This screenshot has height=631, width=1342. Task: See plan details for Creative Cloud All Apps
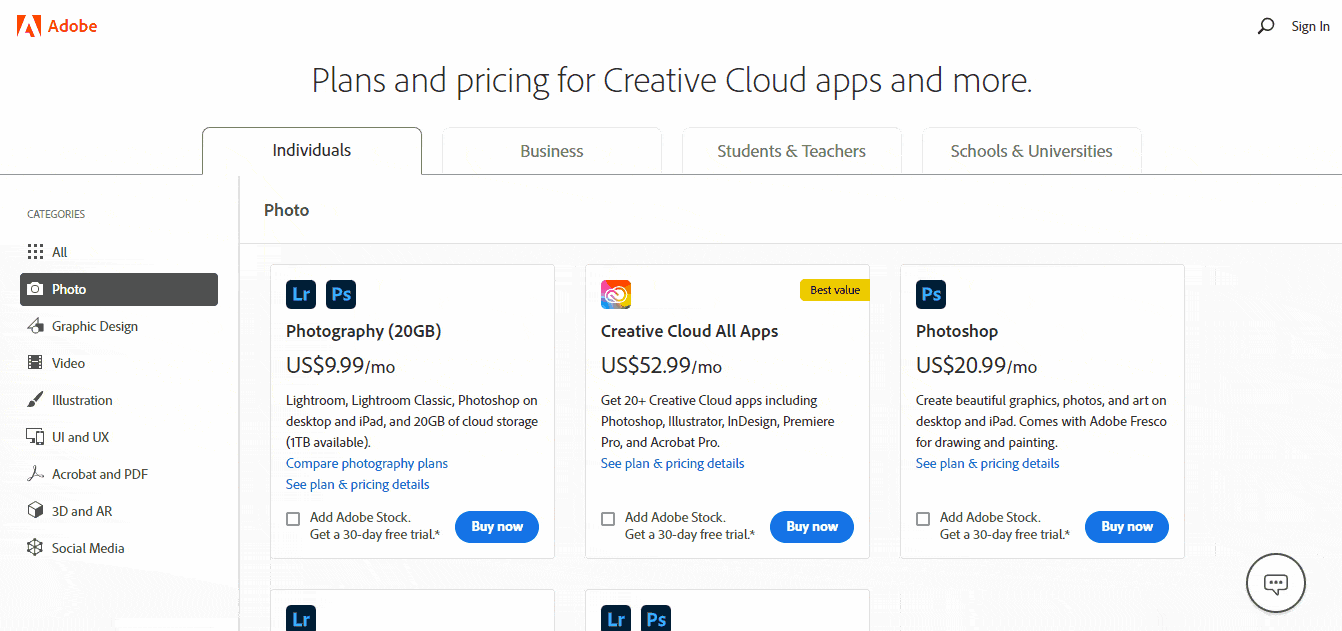(673, 464)
